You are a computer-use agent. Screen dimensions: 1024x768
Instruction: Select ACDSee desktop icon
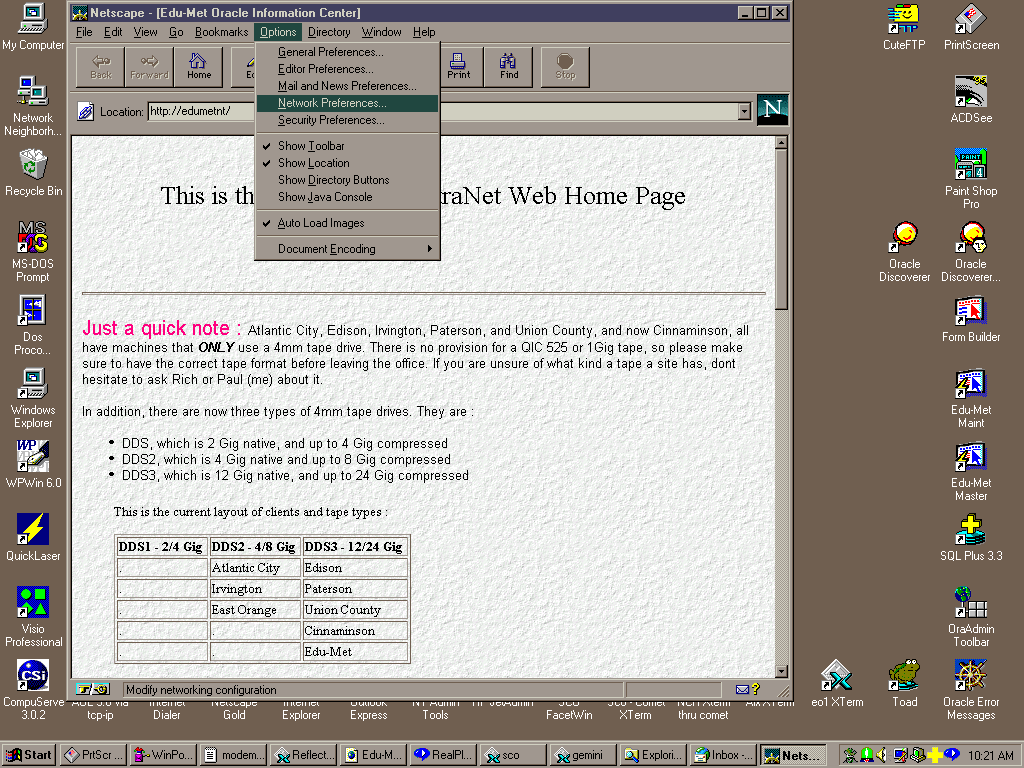click(x=971, y=100)
